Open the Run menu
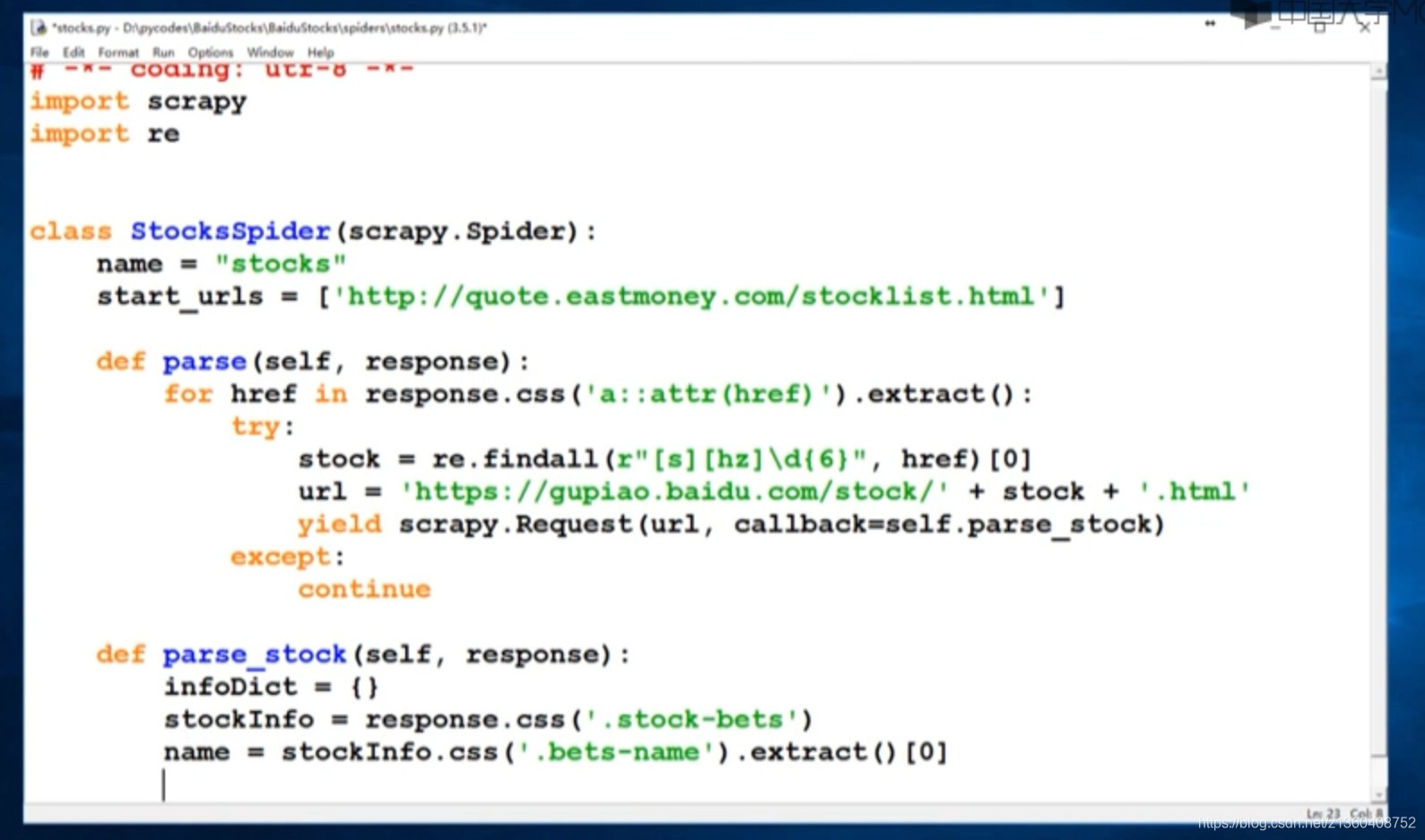 point(163,53)
